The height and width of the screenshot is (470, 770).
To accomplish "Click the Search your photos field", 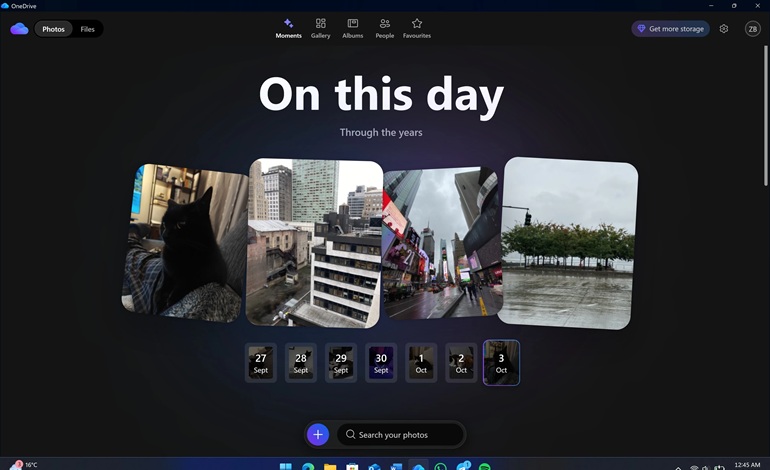I will click(400, 434).
